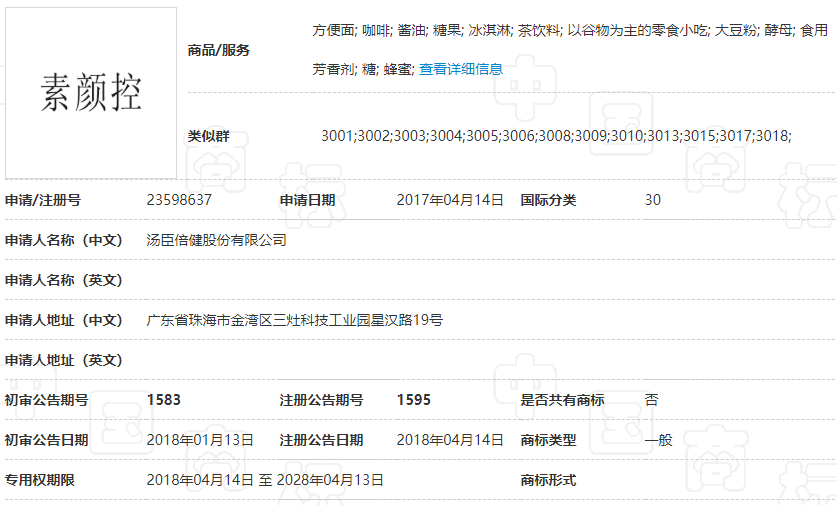This screenshot has height=505, width=837.
Task: Click the 注册公告期号 label
Action: (321, 400)
